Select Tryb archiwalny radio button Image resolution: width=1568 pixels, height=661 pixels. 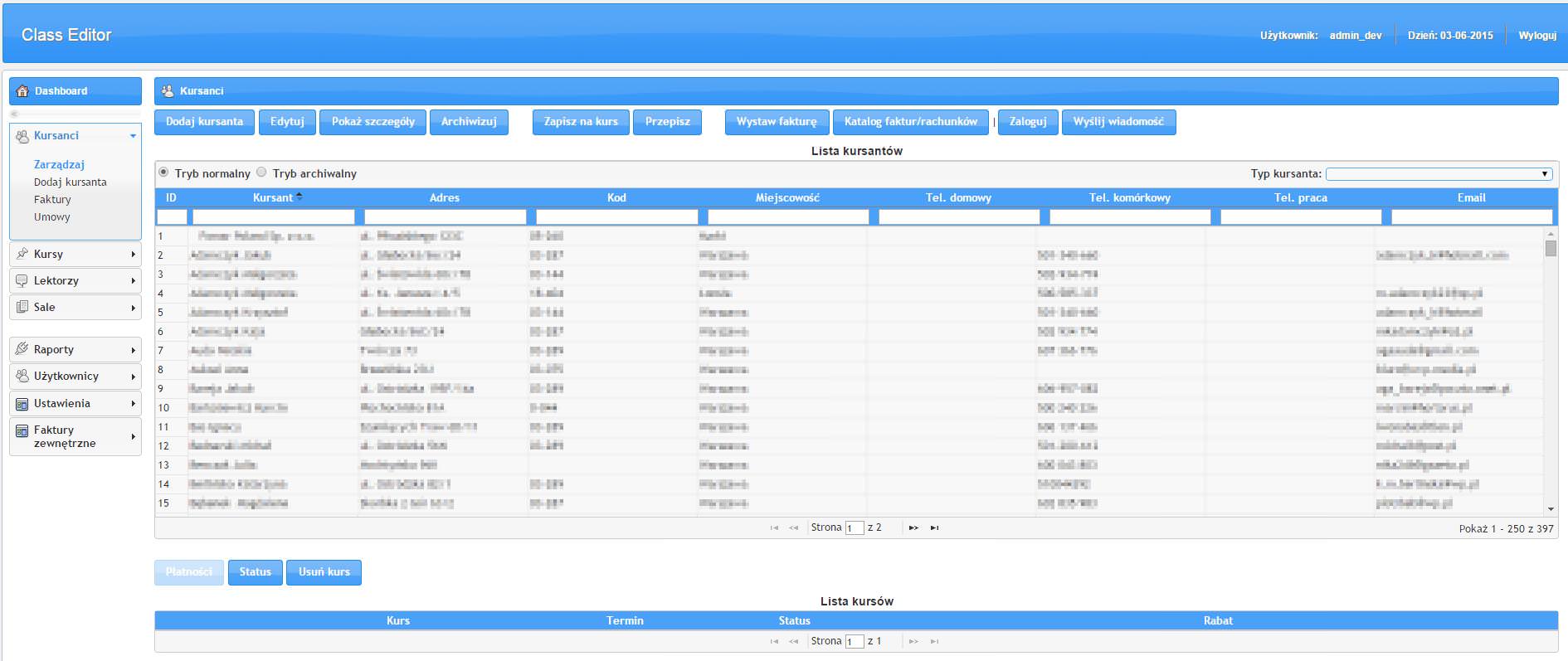click(262, 173)
